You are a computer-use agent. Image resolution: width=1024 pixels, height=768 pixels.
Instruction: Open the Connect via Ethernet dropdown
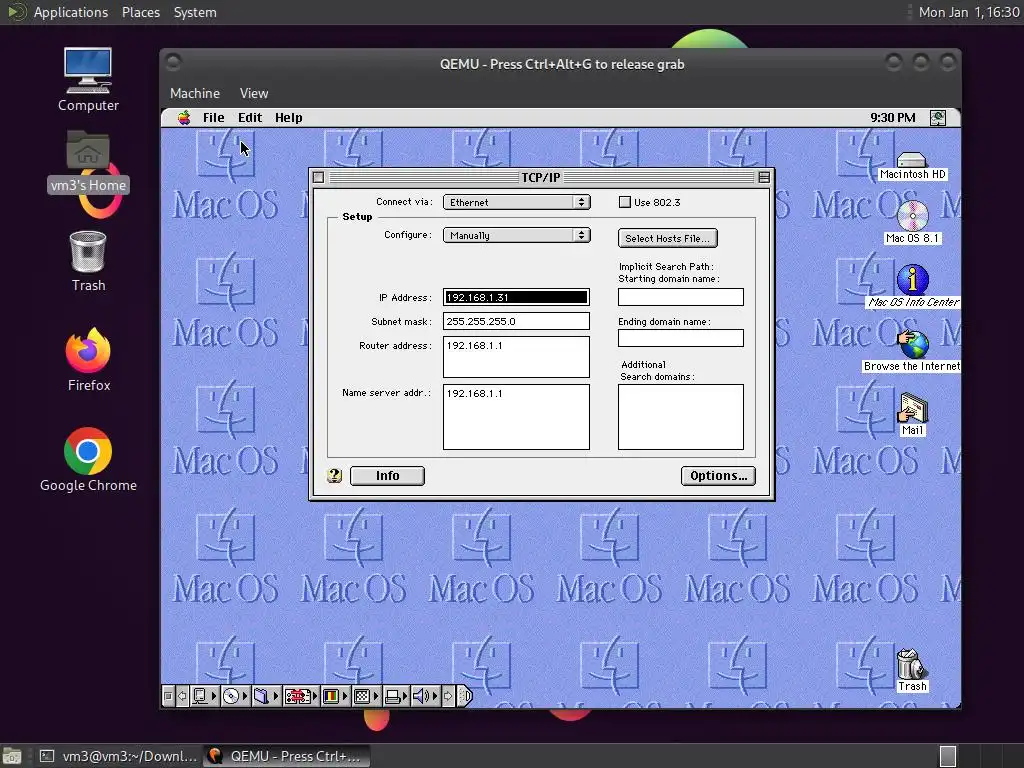[x=517, y=202]
